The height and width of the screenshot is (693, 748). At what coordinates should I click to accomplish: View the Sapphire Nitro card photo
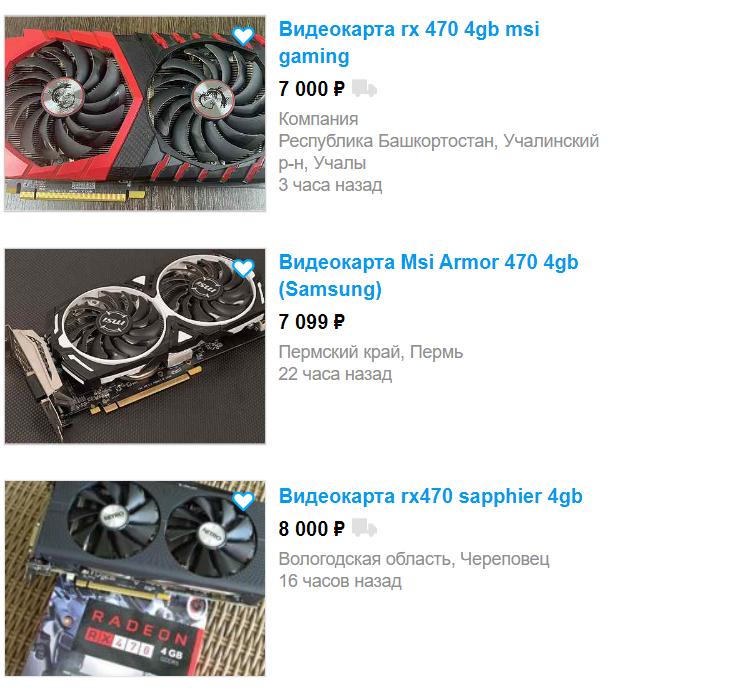[135, 579]
